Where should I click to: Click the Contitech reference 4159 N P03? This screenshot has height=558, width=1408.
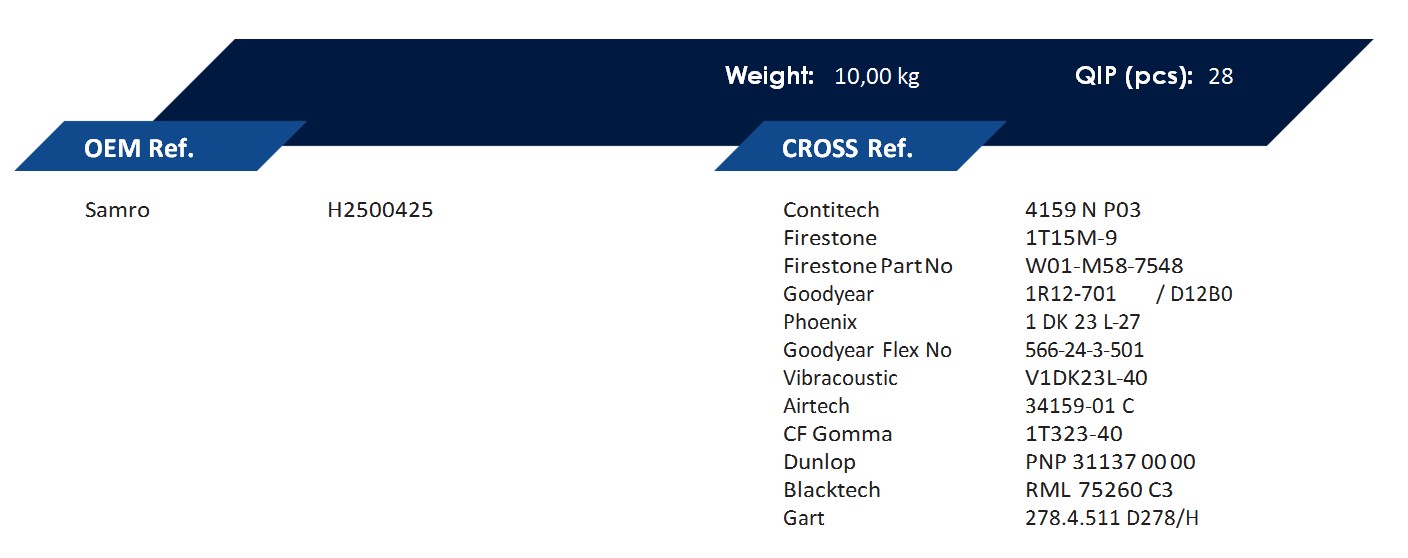(x=1083, y=210)
